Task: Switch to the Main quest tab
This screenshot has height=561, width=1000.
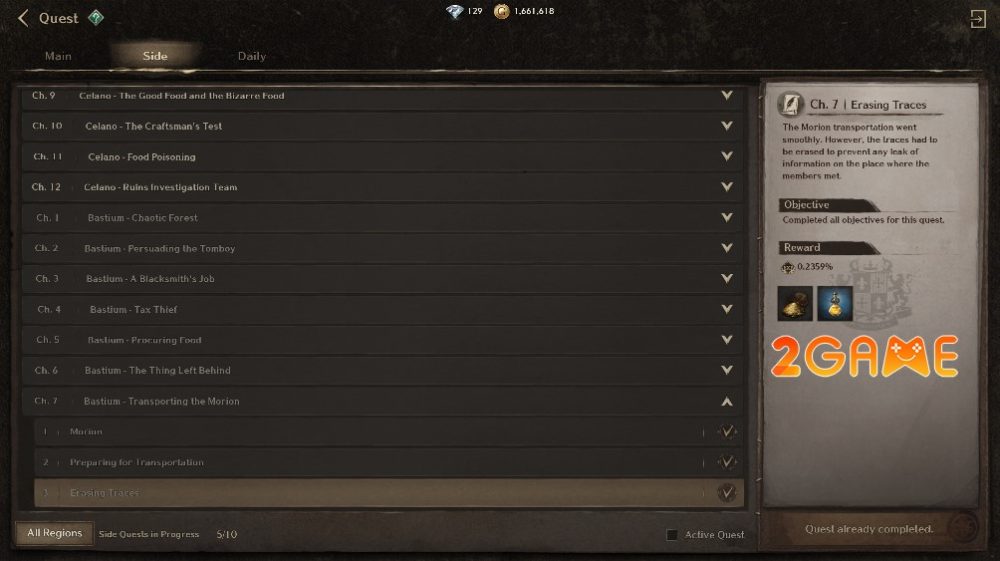Action: pyautogui.click(x=58, y=56)
